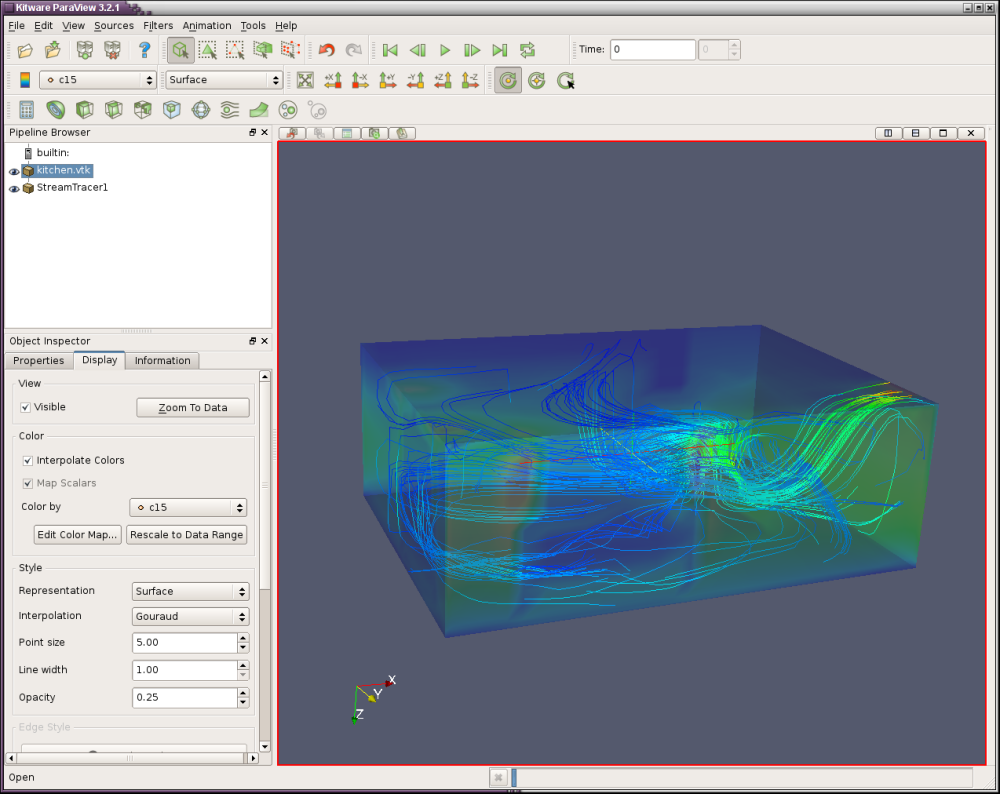Viewport: 1000px width, 794px height.
Task: Set view direction to +X
Action: click(333, 80)
